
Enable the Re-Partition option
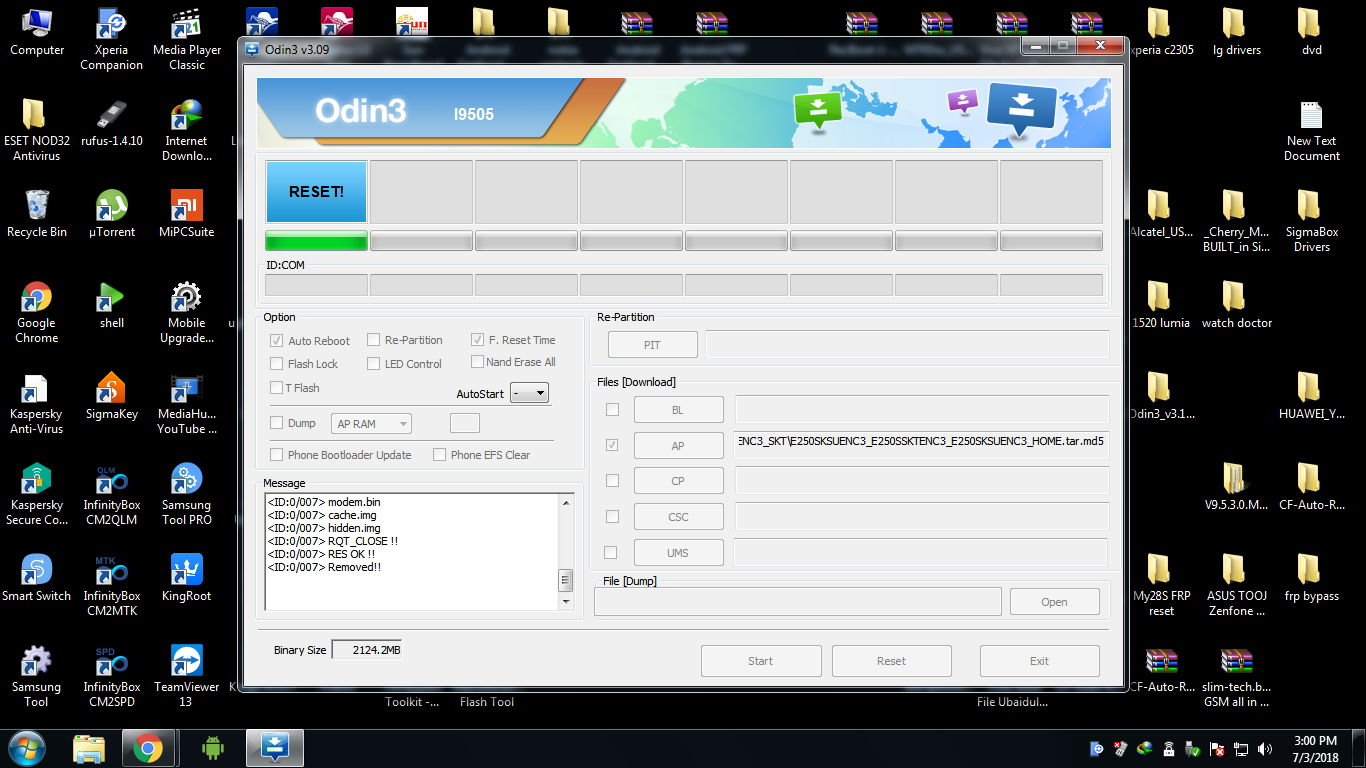(374, 340)
